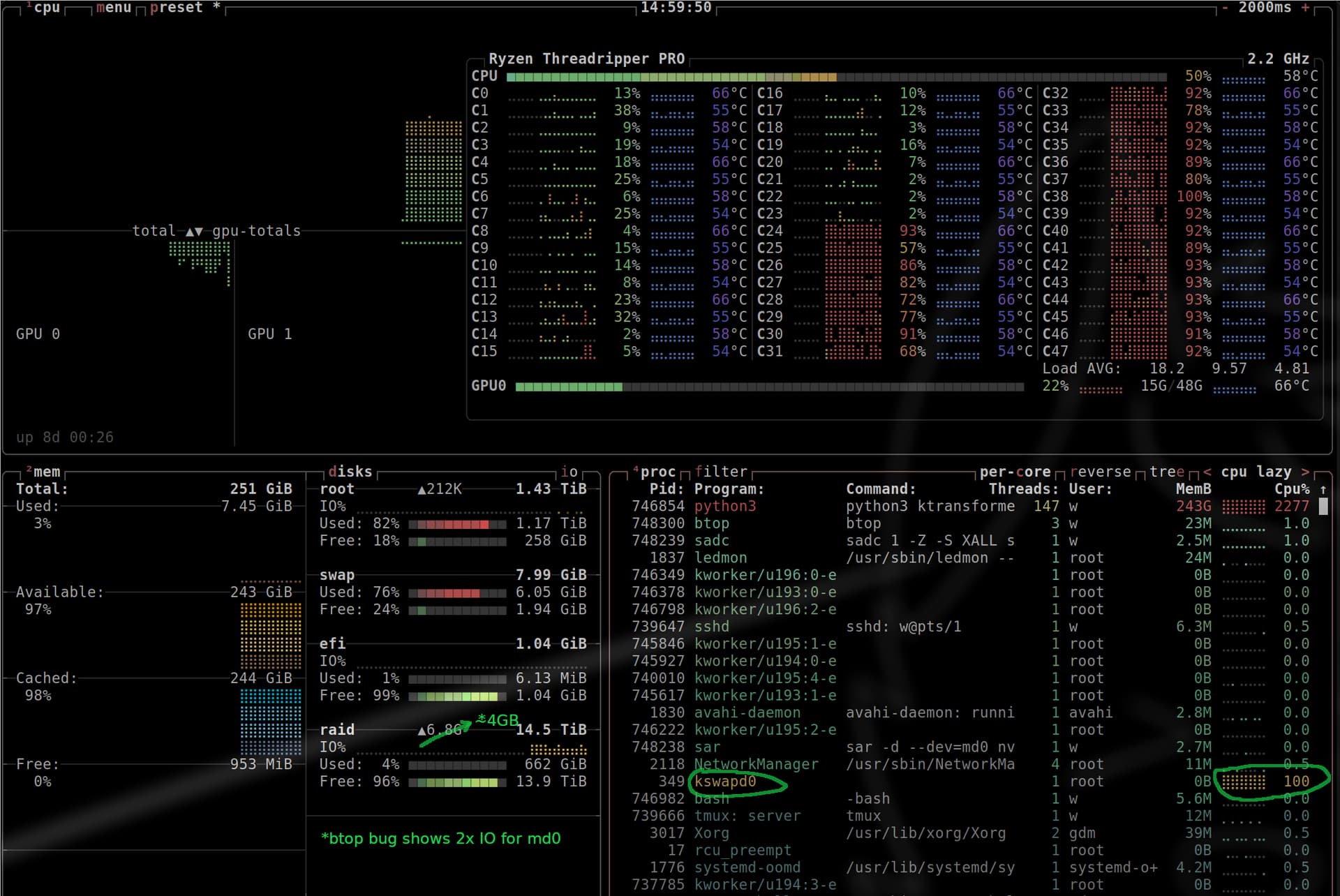Click the minus to decrease update interval
The width and height of the screenshot is (1340, 896).
[1225, 8]
